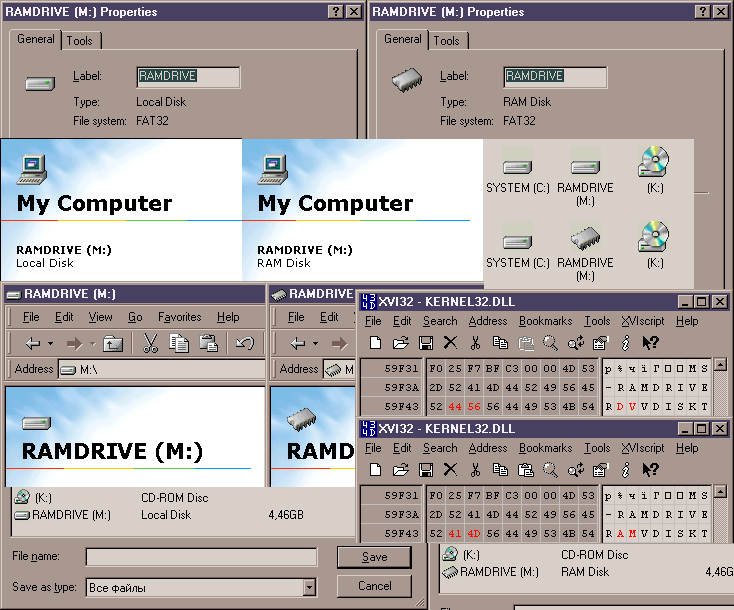Click Address bar showing M:\ in Explorer window
The height and width of the screenshot is (610, 734).
(161, 370)
